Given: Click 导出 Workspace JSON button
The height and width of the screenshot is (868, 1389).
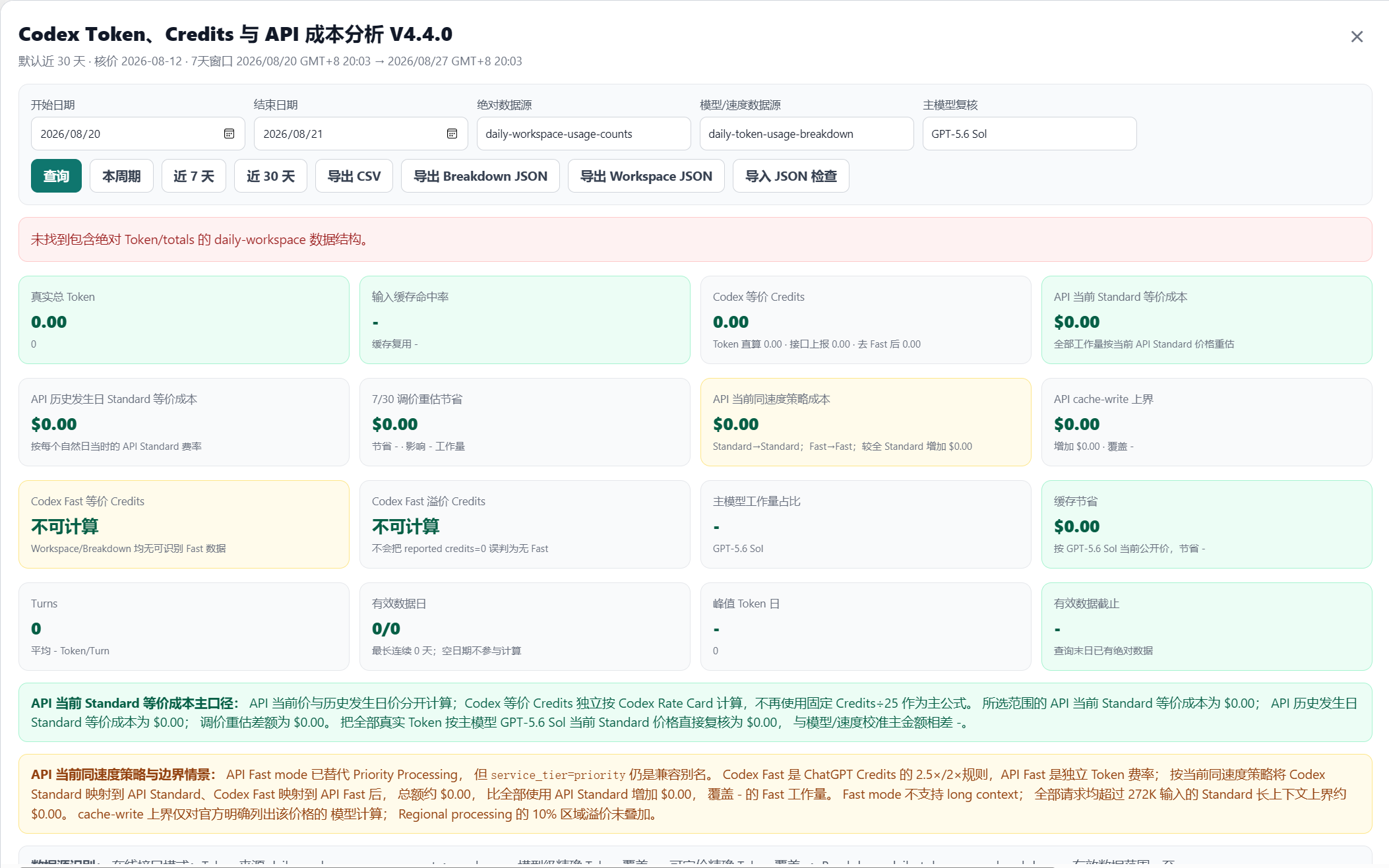Looking at the screenshot, I should (x=646, y=175).
